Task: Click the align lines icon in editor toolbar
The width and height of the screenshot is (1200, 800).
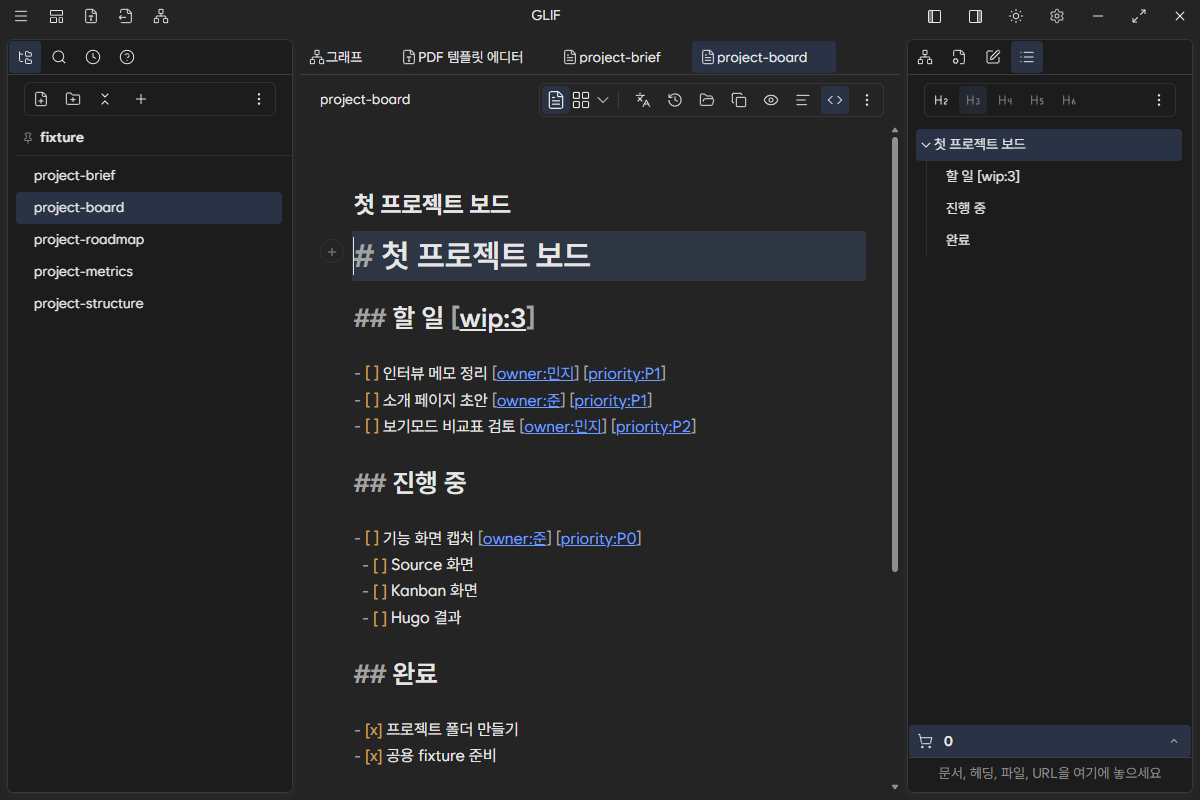Action: point(802,100)
